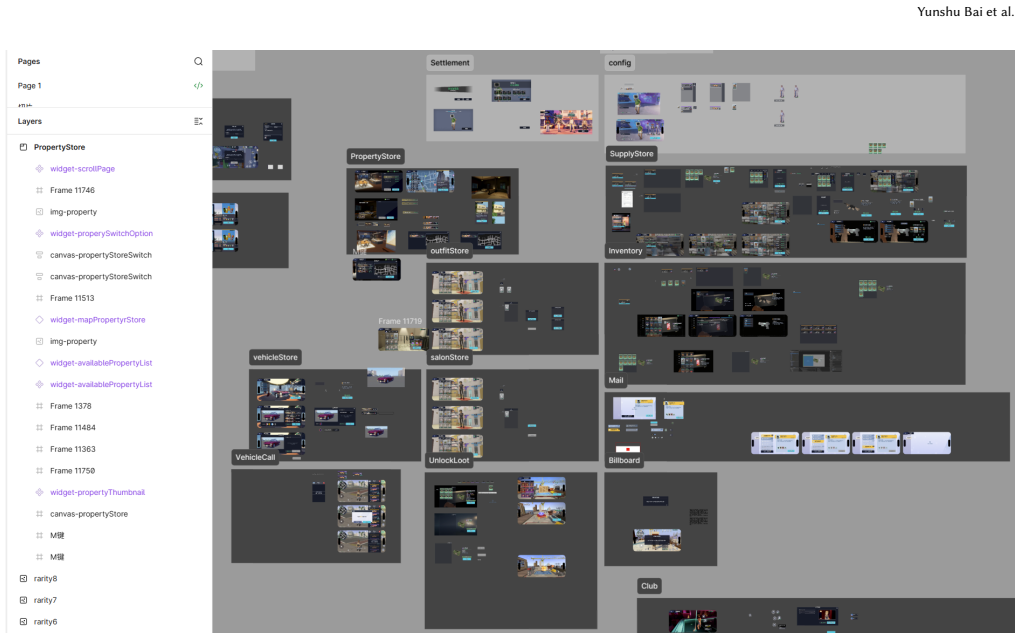
Task: Click the frame icon beside Frame 11746
Action: [x=39, y=190]
